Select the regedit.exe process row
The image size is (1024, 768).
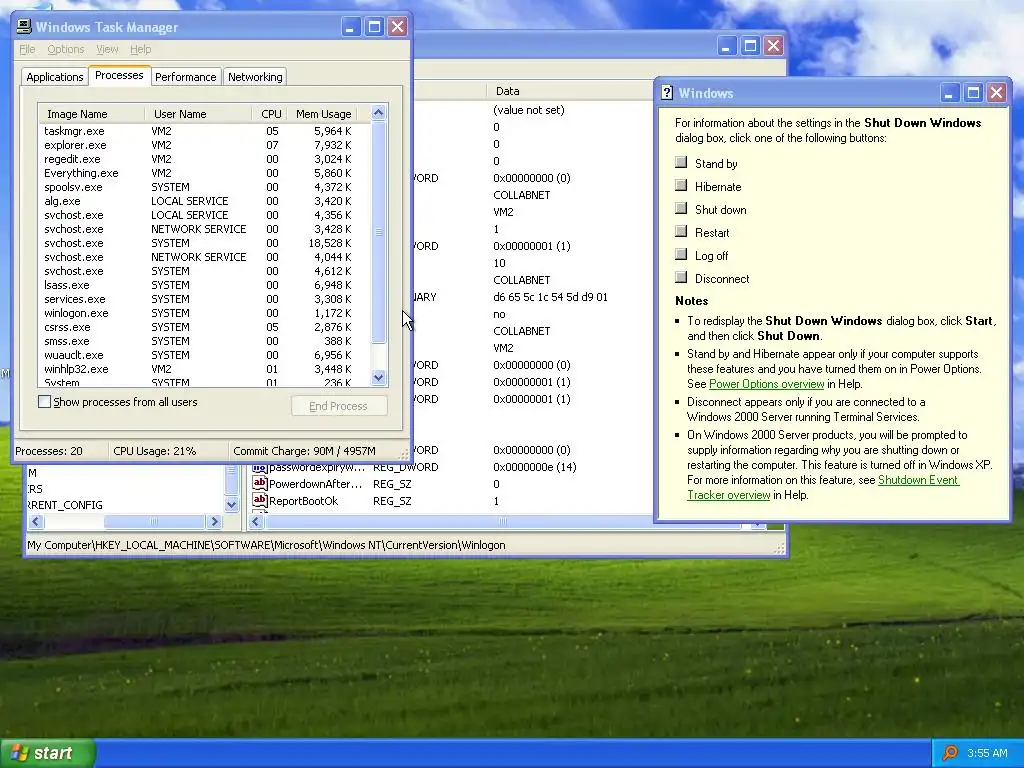coord(204,159)
